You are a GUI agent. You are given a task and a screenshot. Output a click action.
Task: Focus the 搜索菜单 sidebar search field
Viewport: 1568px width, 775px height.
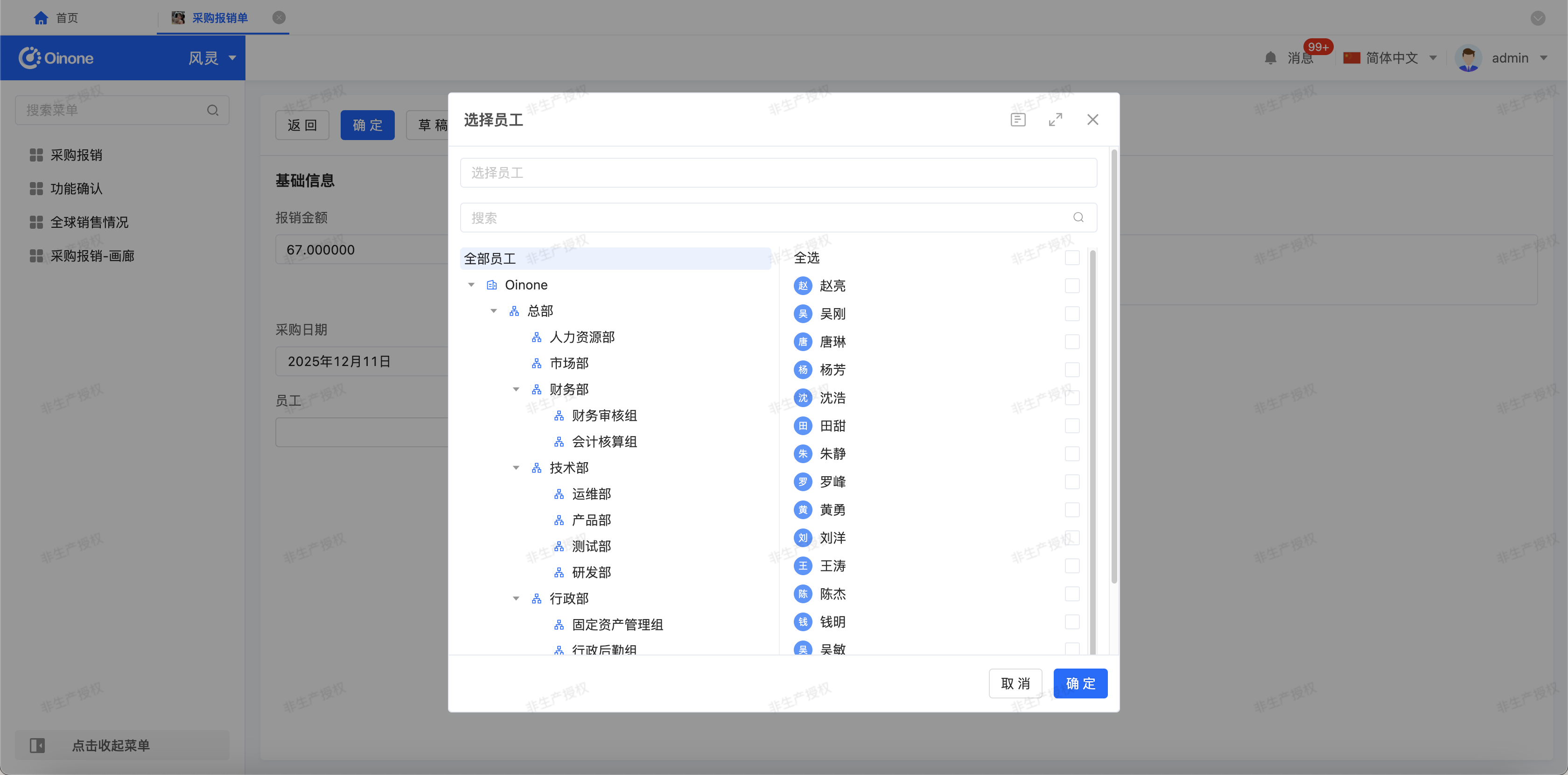point(122,110)
